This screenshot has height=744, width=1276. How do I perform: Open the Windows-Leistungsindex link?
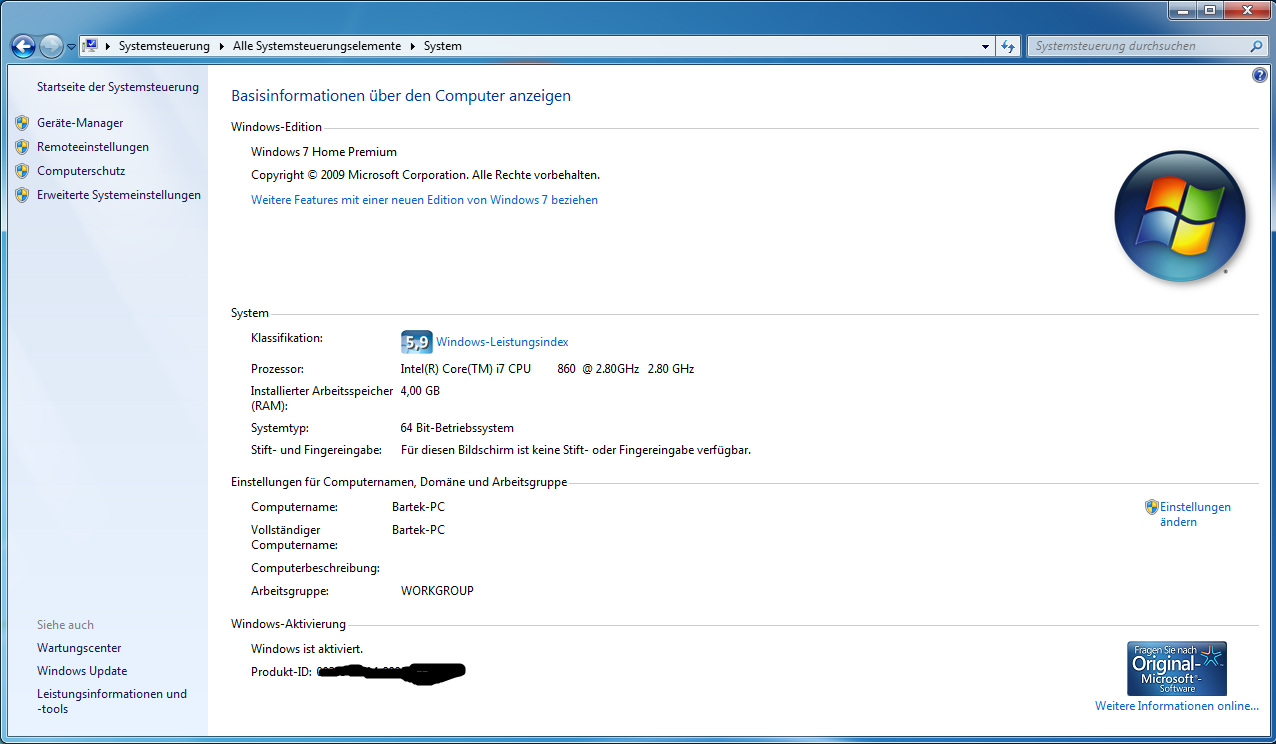click(502, 342)
